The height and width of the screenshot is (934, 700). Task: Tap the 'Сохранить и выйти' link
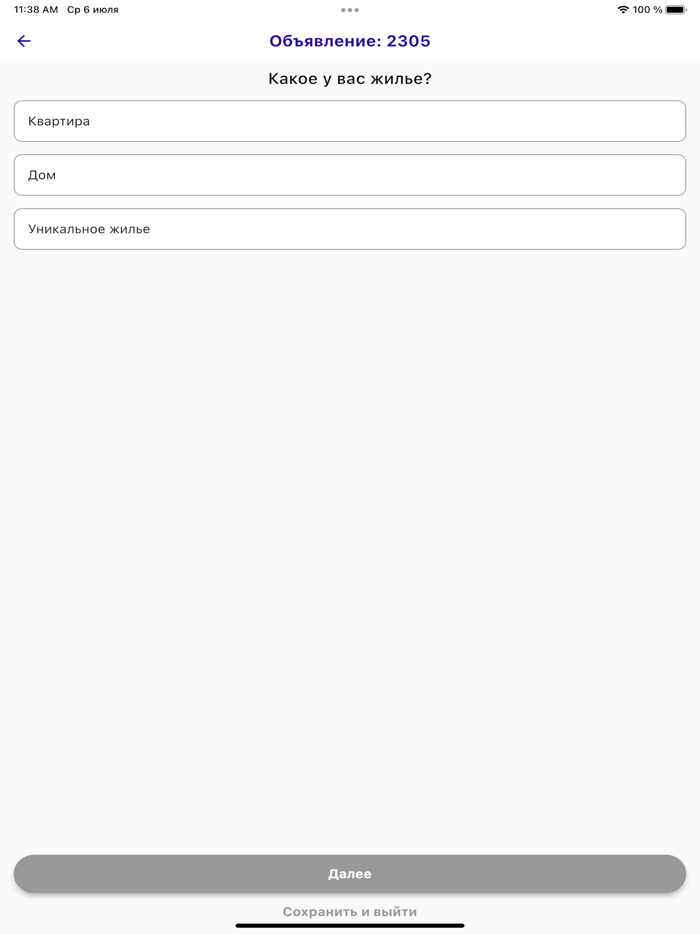click(x=350, y=912)
